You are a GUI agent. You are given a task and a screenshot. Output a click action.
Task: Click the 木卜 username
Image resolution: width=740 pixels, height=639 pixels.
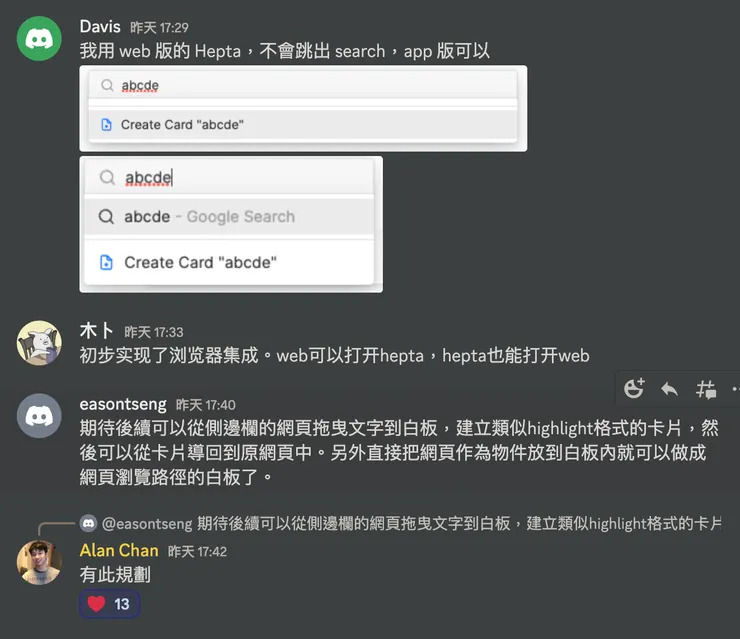point(96,331)
